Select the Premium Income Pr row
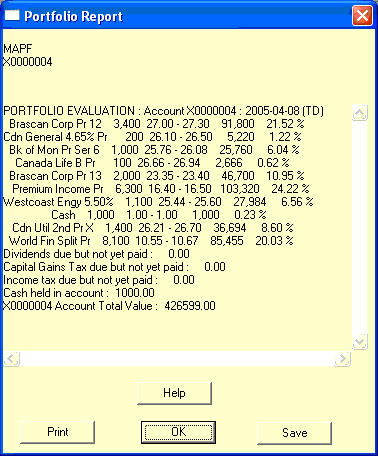The height and width of the screenshot is (456, 378). click(x=161, y=189)
